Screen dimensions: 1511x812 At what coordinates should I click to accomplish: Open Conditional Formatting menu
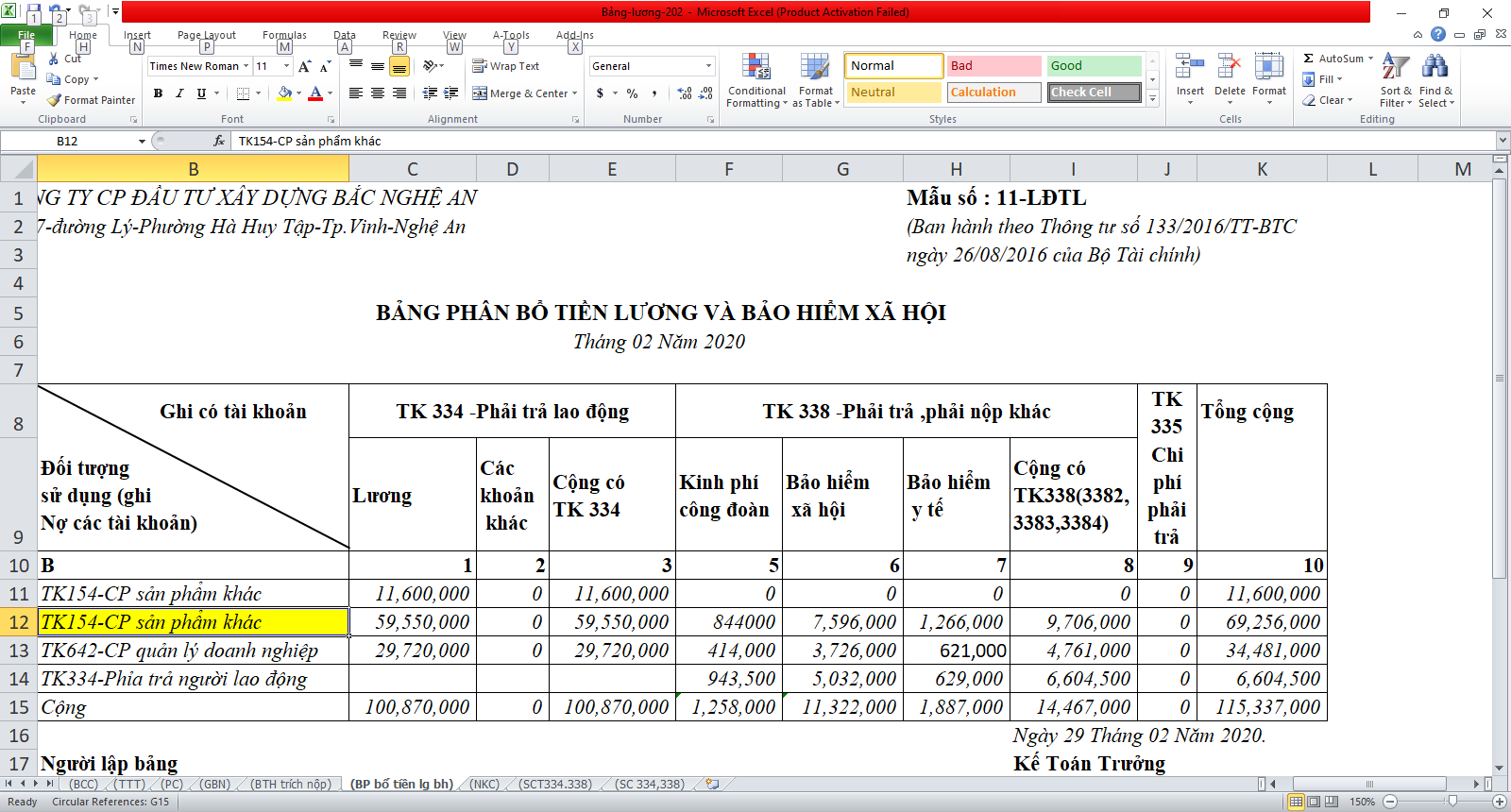click(755, 81)
